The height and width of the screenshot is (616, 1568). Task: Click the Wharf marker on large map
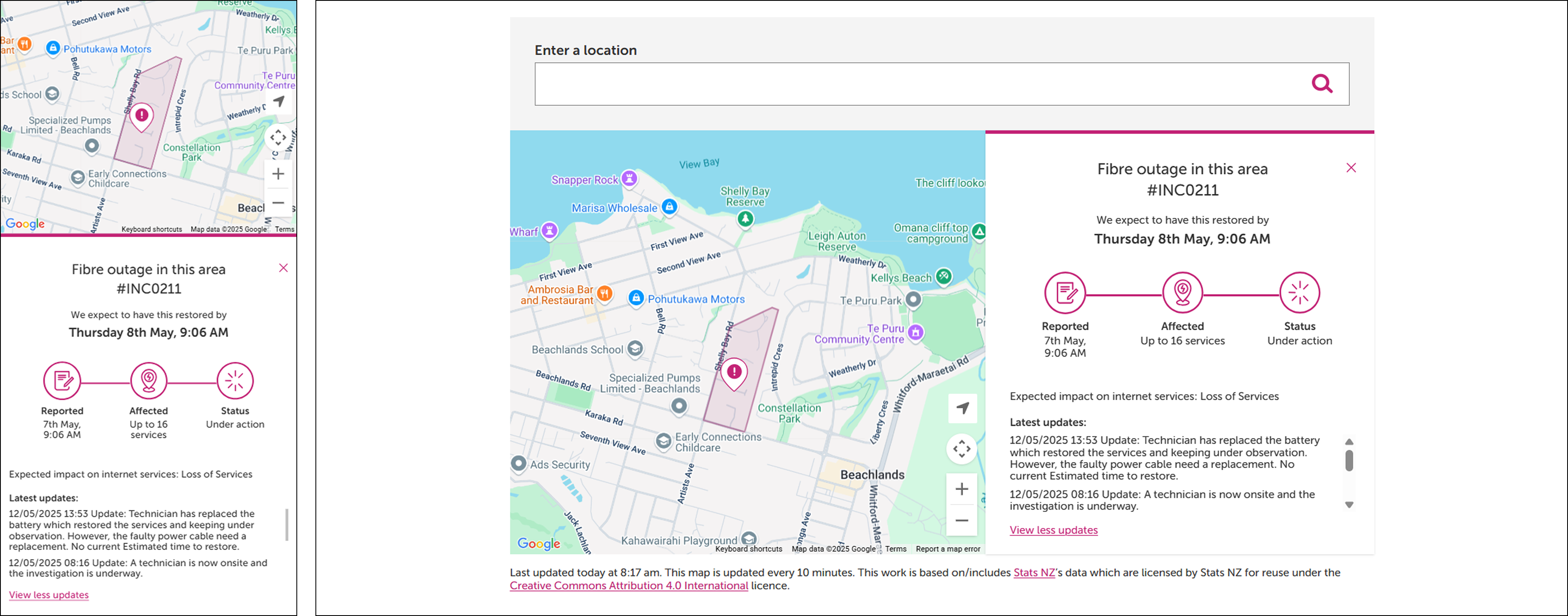(550, 231)
